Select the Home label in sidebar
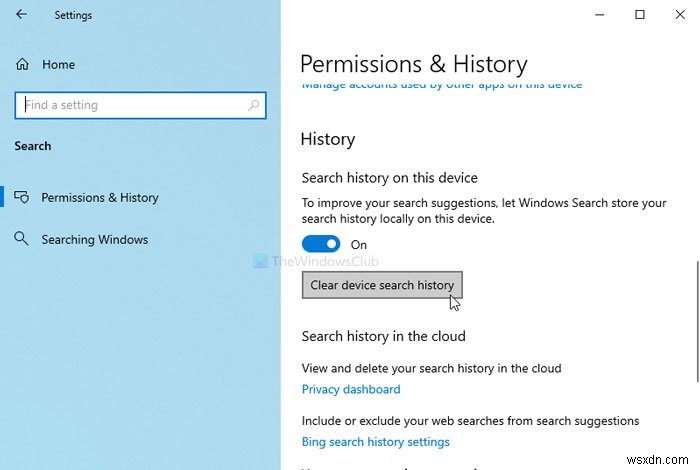Screen dimensions: 700x470 pos(58,65)
